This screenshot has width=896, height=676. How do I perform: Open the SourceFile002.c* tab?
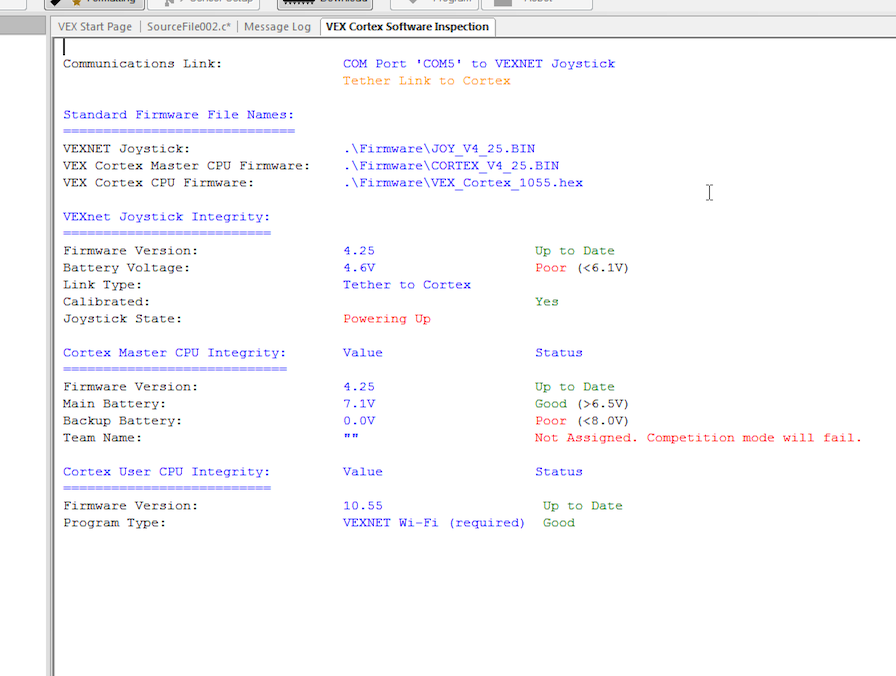(x=189, y=27)
